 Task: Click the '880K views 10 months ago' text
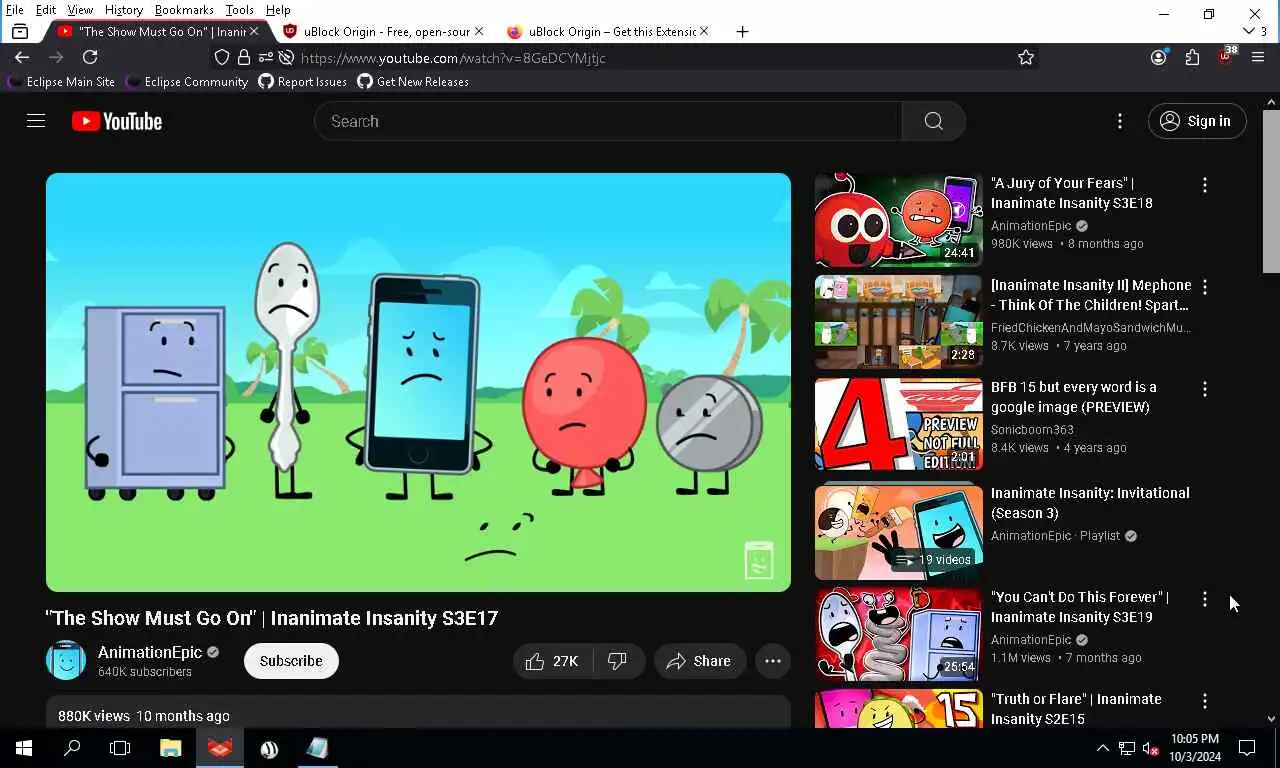pos(144,716)
